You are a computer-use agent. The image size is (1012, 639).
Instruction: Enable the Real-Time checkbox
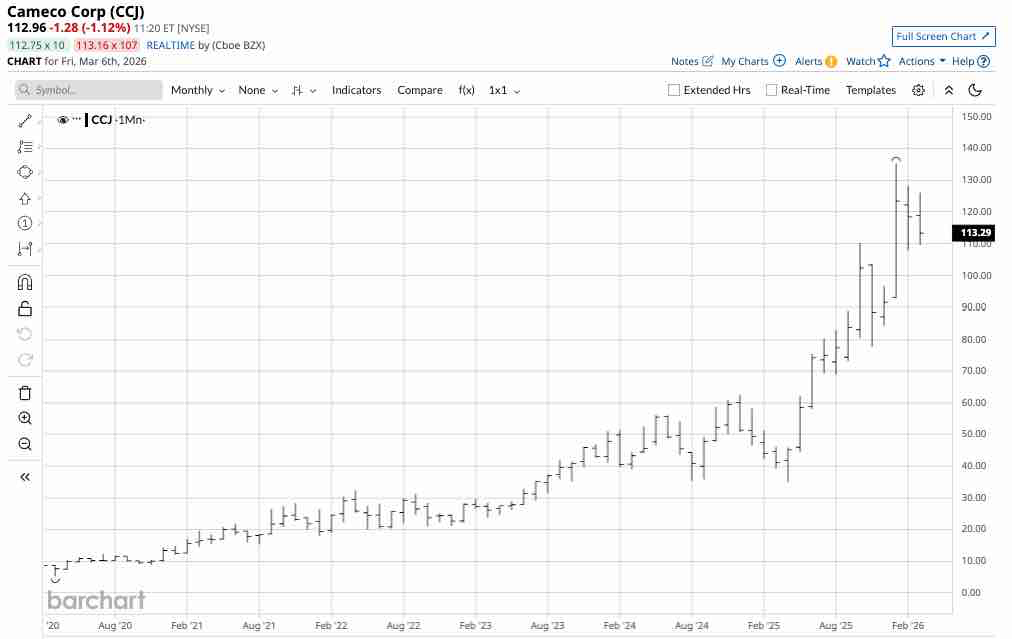(x=771, y=90)
